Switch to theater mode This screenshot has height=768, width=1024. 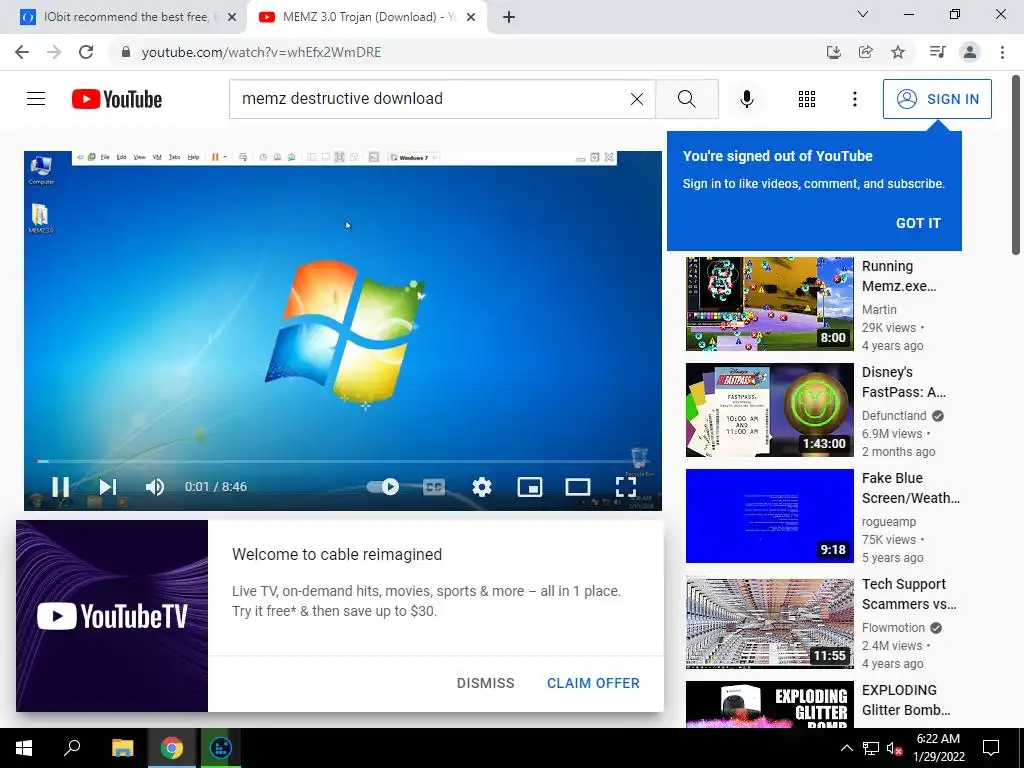(x=578, y=487)
